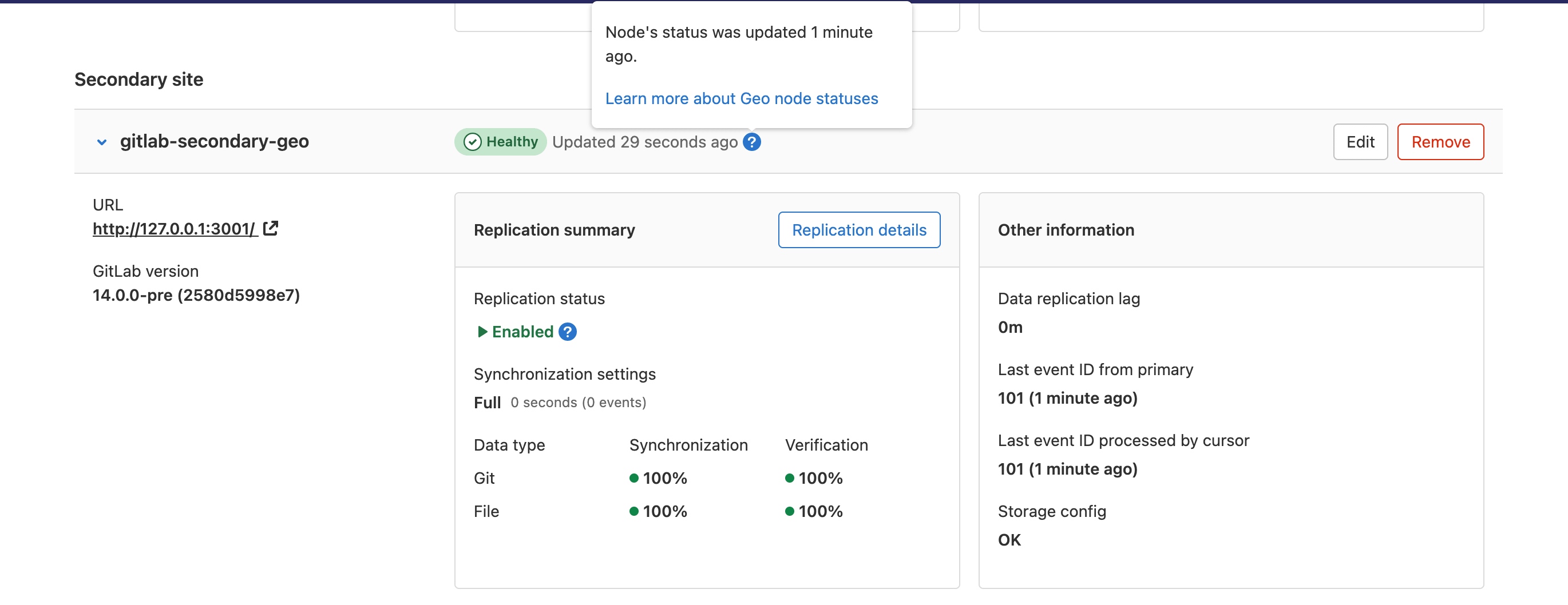
Task: Click the Git 100% synchronization value
Action: tap(665, 479)
